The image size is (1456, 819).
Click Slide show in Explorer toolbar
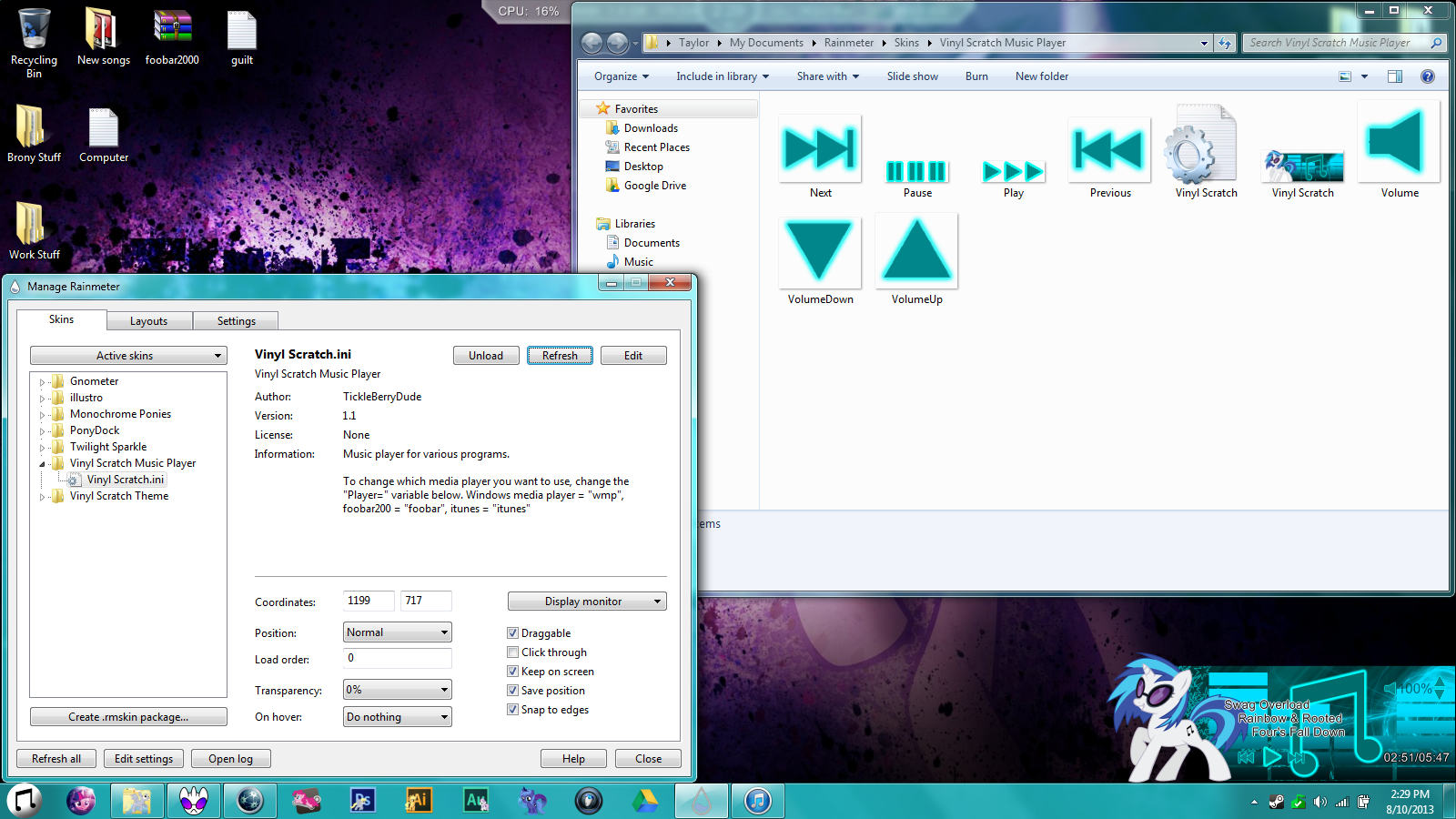pos(912,76)
